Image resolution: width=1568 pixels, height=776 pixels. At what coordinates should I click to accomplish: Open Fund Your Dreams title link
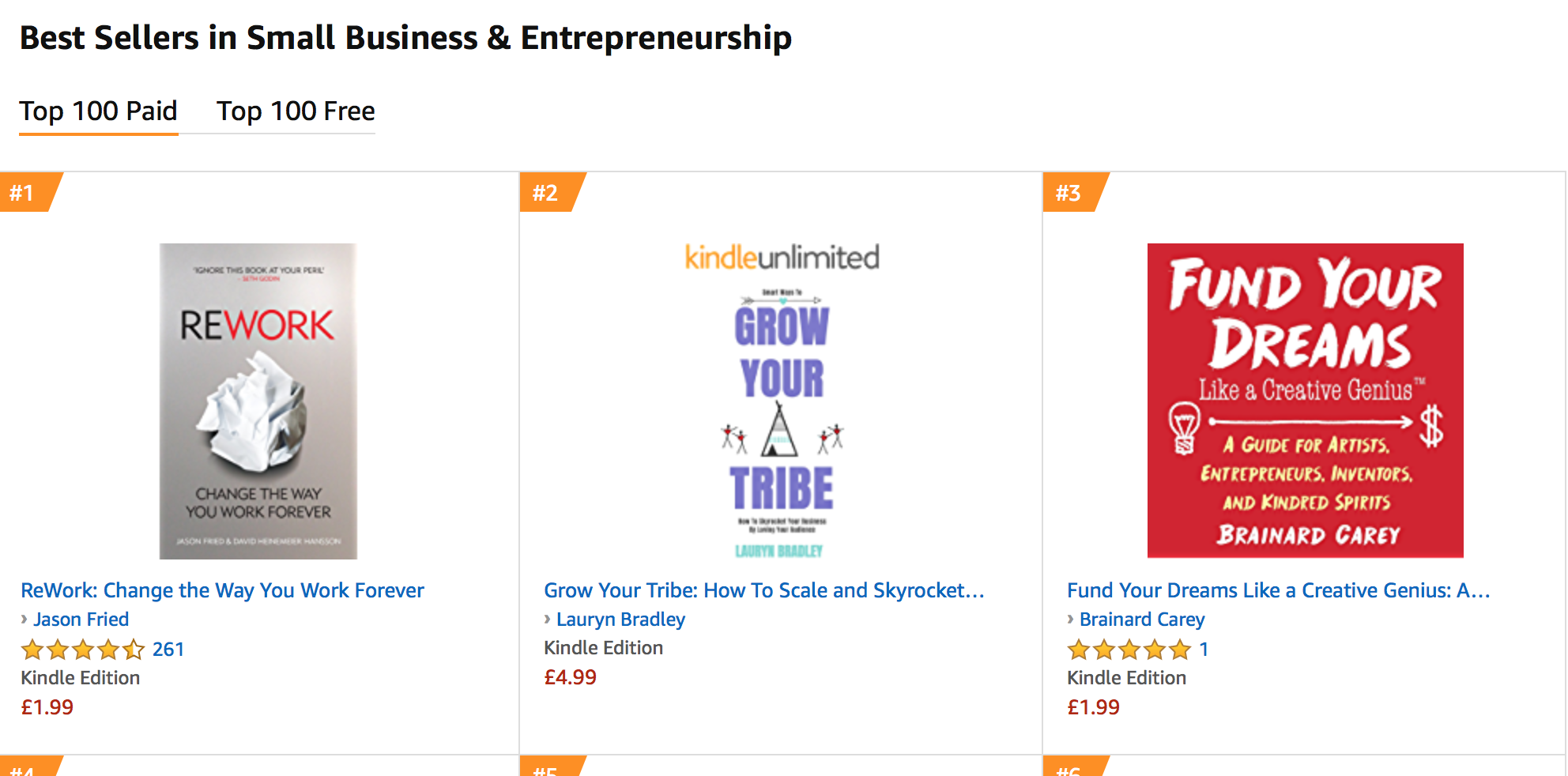[1278, 590]
